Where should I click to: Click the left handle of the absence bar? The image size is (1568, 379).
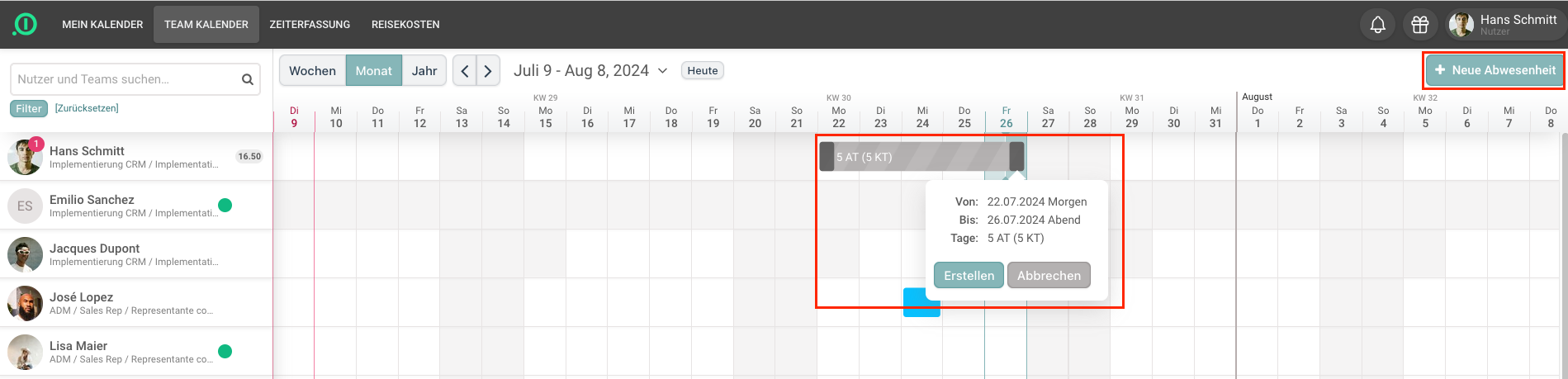(x=827, y=156)
